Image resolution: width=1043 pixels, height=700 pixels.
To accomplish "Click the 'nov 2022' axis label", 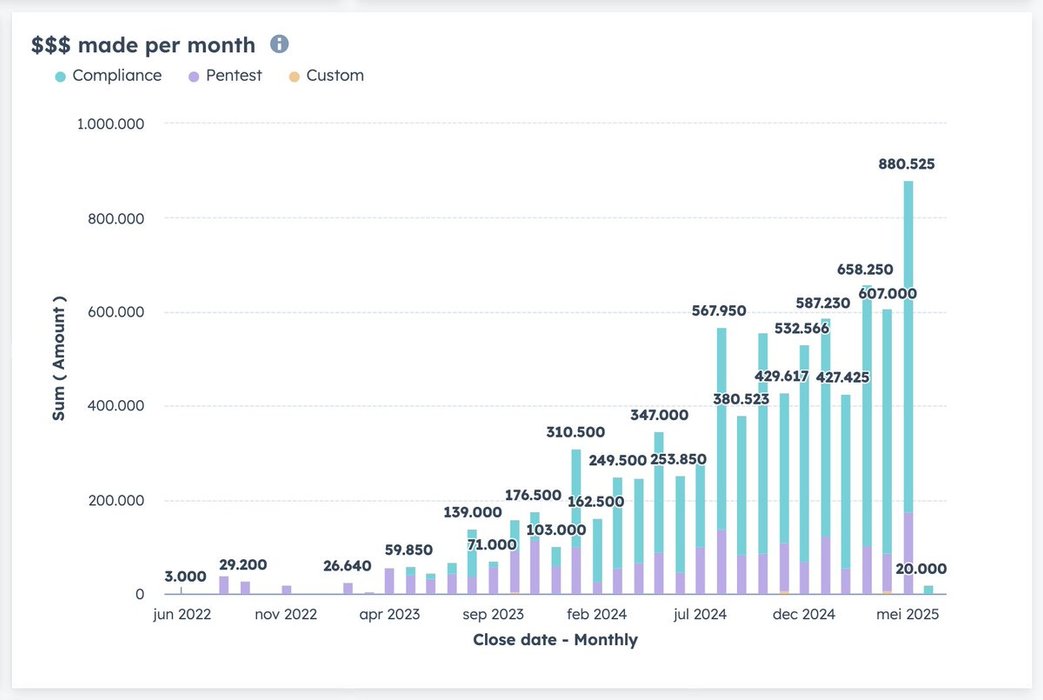I will click(285, 614).
